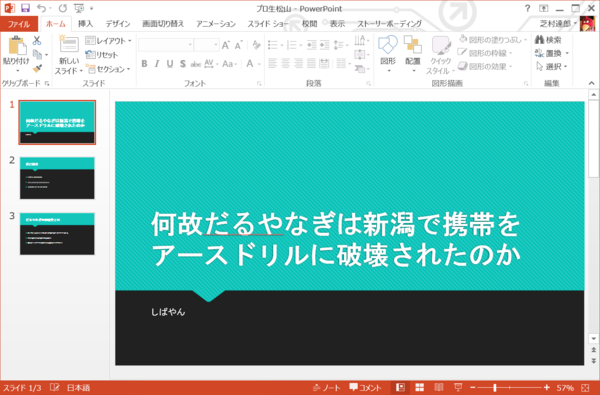Increase font size with the large A icon
This screenshot has height=395, width=600.
click(225, 45)
